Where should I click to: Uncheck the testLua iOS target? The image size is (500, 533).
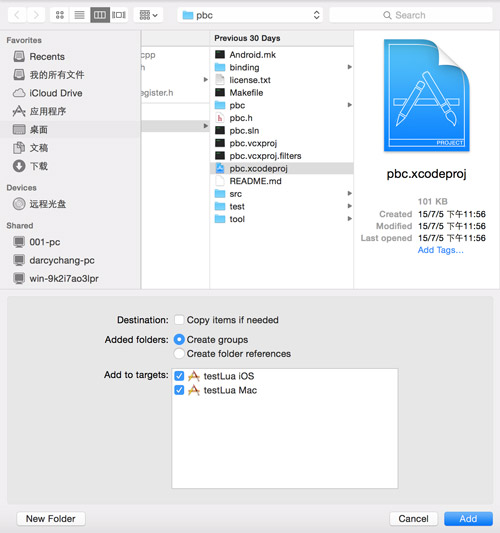[179, 376]
